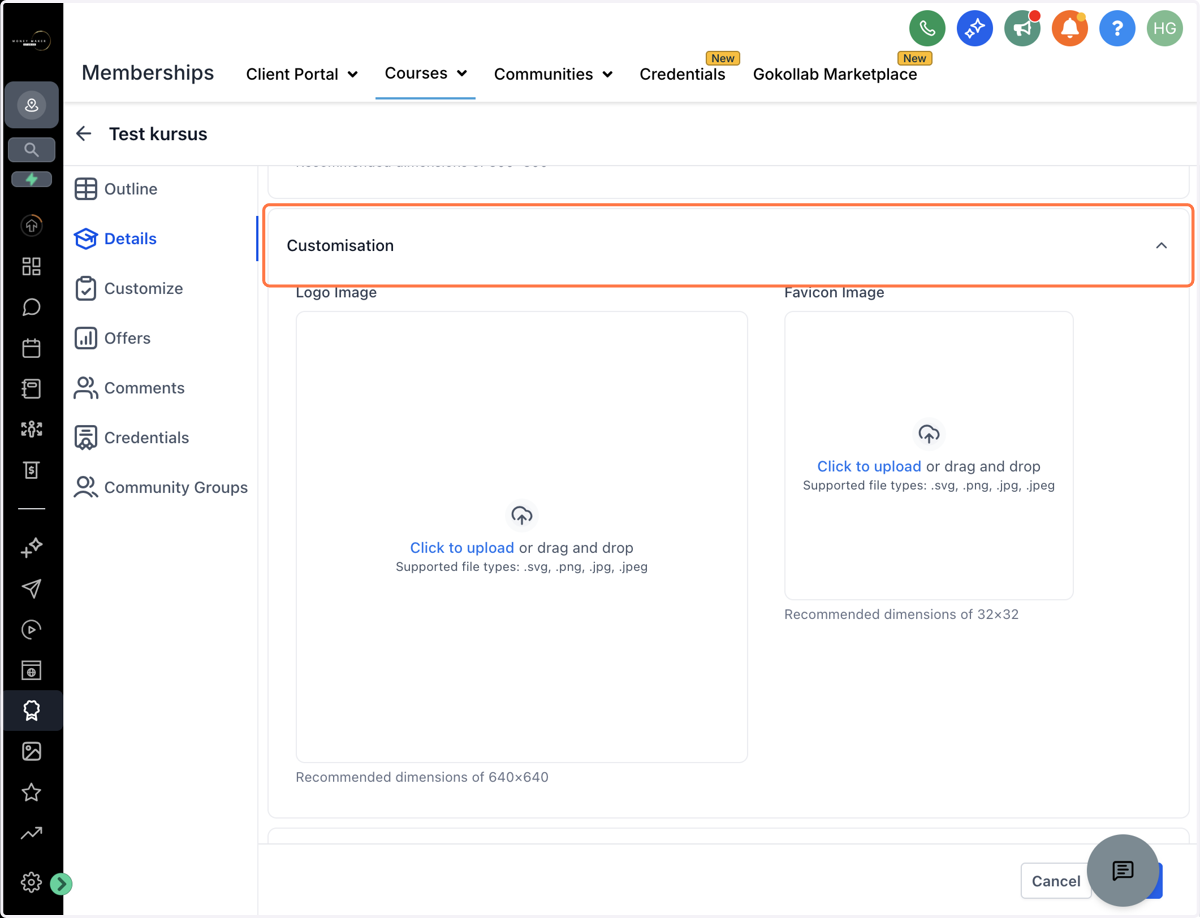The height and width of the screenshot is (918, 1200).
Task: Open memberships badge ribbon icon
Action: pyautogui.click(x=31, y=710)
